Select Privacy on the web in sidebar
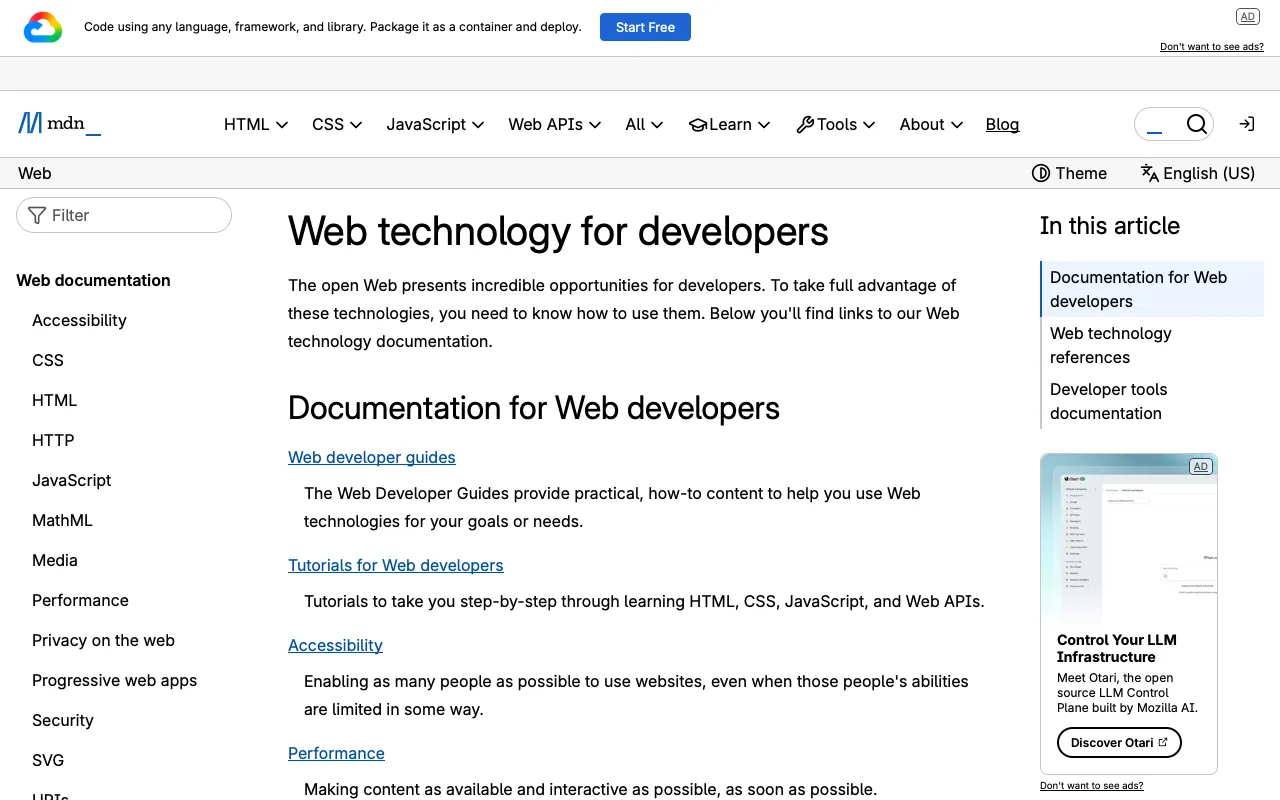The image size is (1280, 800). 103,640
